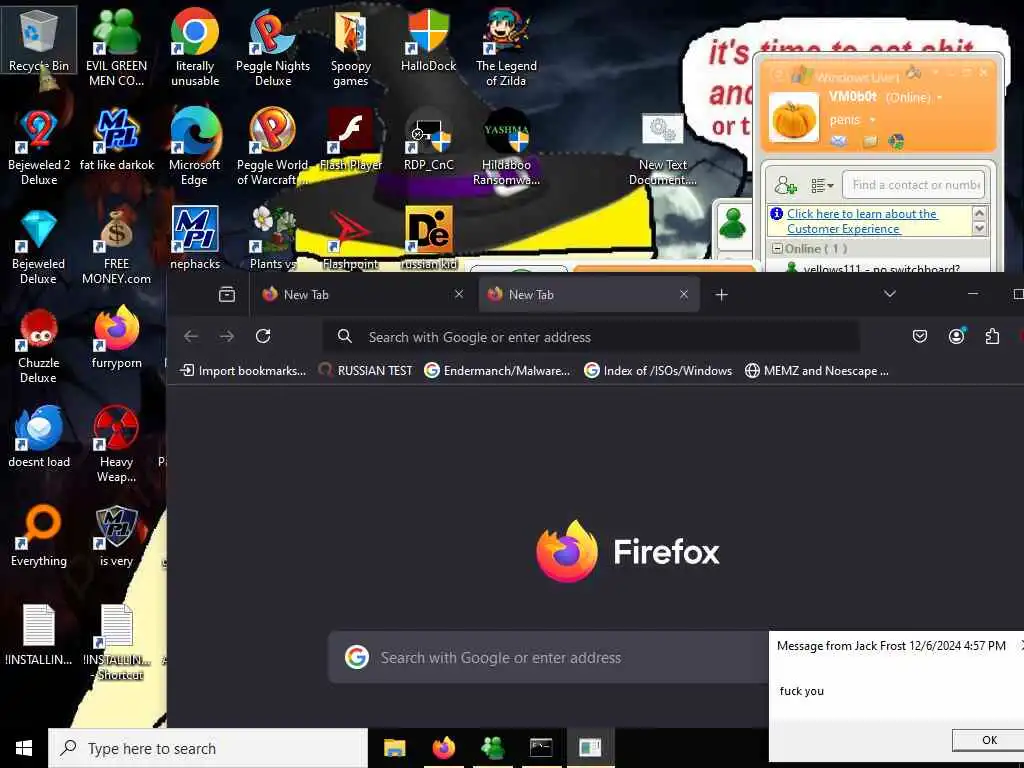Image resolution: width=1024 pixels, height=768 pixels.
Task: Open Index of /ISOs/Windows bookmark
Action: point(658,371)
